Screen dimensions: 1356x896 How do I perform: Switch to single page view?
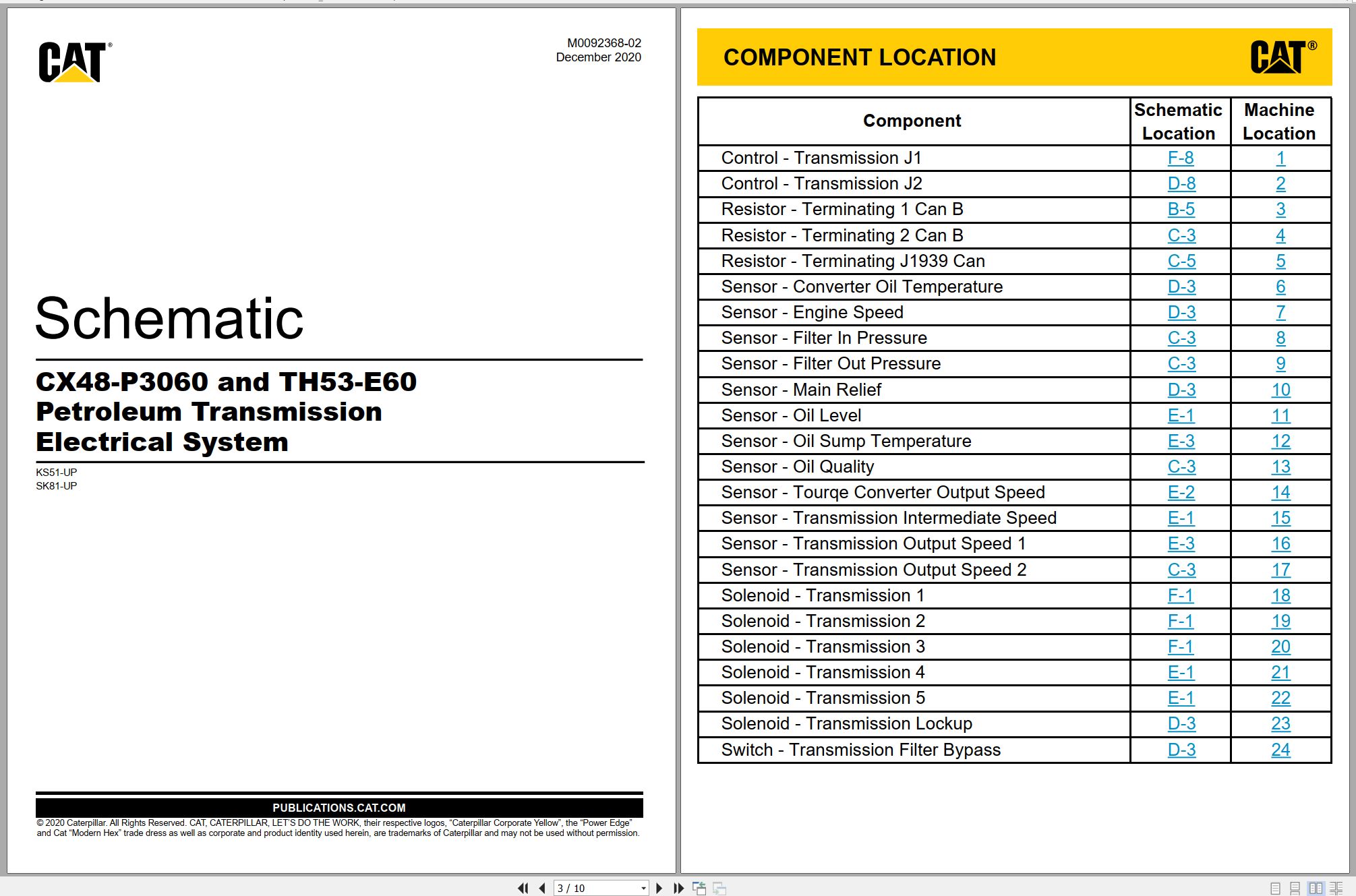(x=1275, y=888)
